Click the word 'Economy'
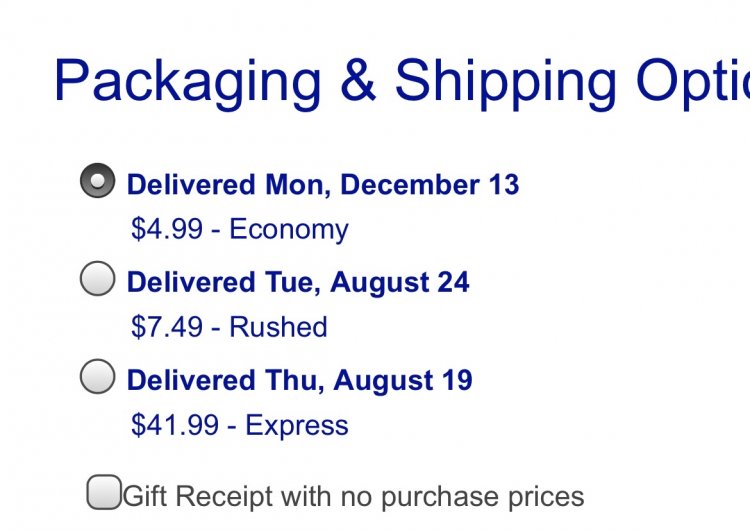Image resolution: width=750 pixels, height=531 pixels. [x=289, y=230]
